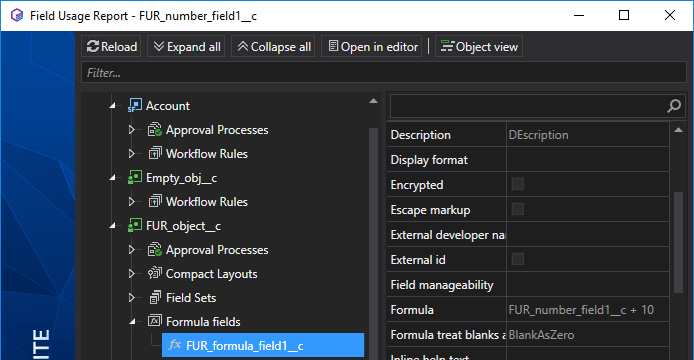
Task: Collapse the Empty_obj__c node
Action: coord(112,178)
